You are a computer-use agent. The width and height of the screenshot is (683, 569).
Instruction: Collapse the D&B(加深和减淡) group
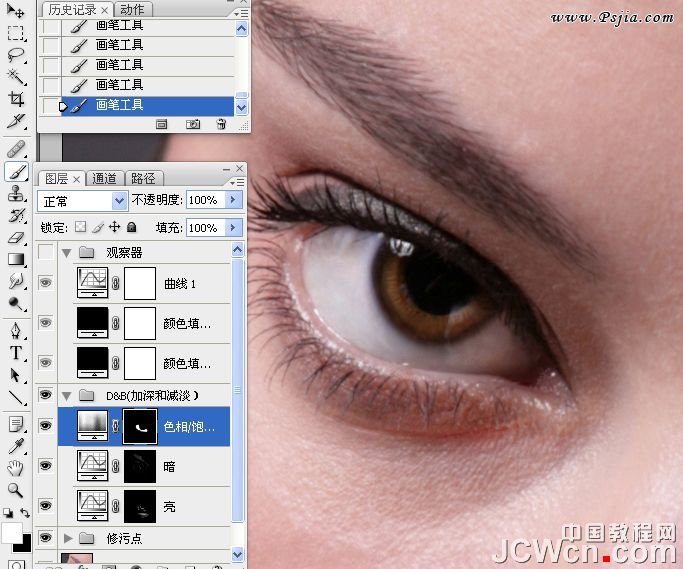(67, 396)
